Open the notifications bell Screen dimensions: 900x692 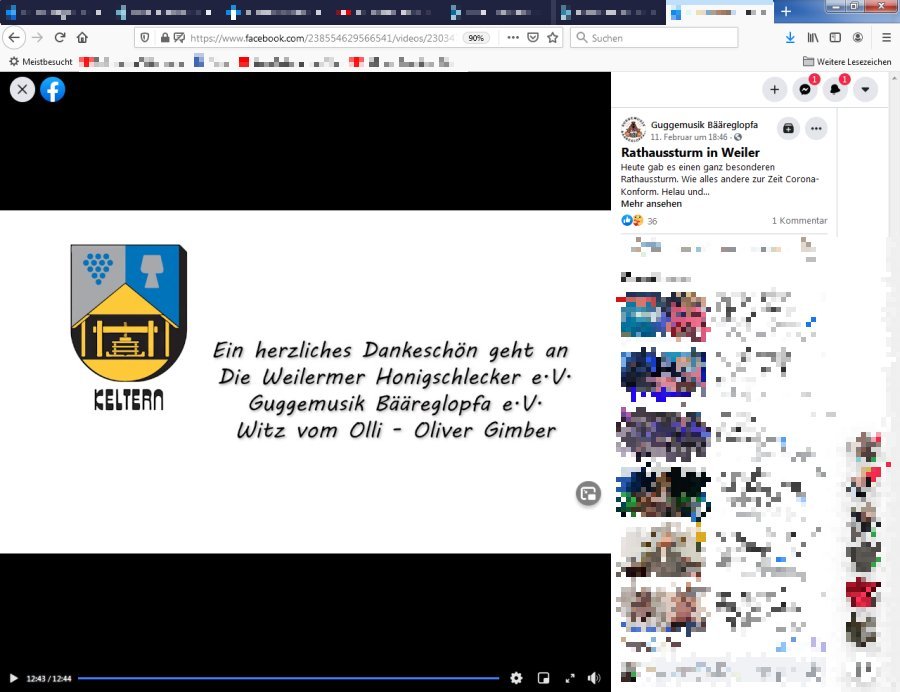pyautogui.click(x=835, y=90)
